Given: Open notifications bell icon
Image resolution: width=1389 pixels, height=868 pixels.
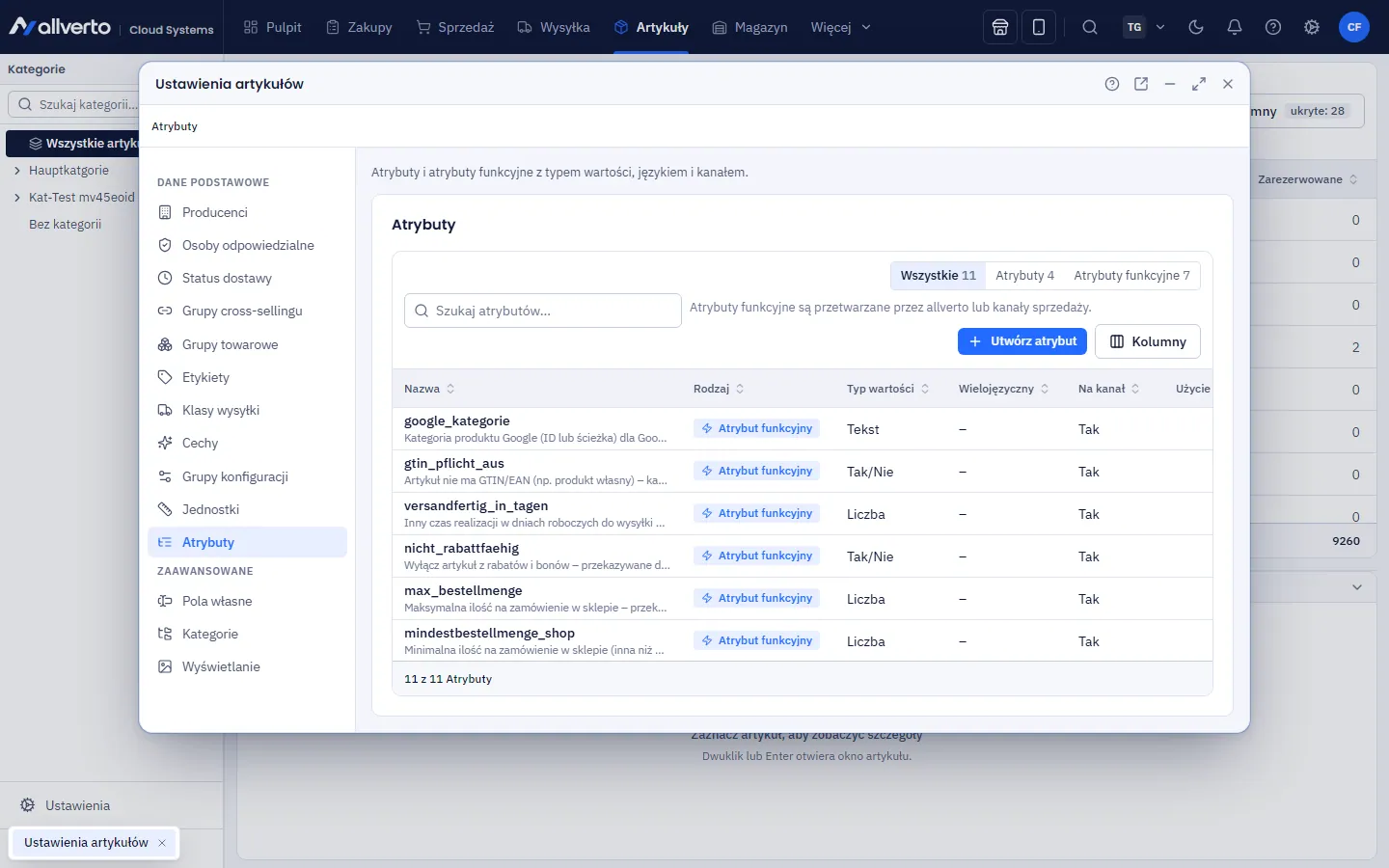Looking at the screenshot, I should (1235, 27).
